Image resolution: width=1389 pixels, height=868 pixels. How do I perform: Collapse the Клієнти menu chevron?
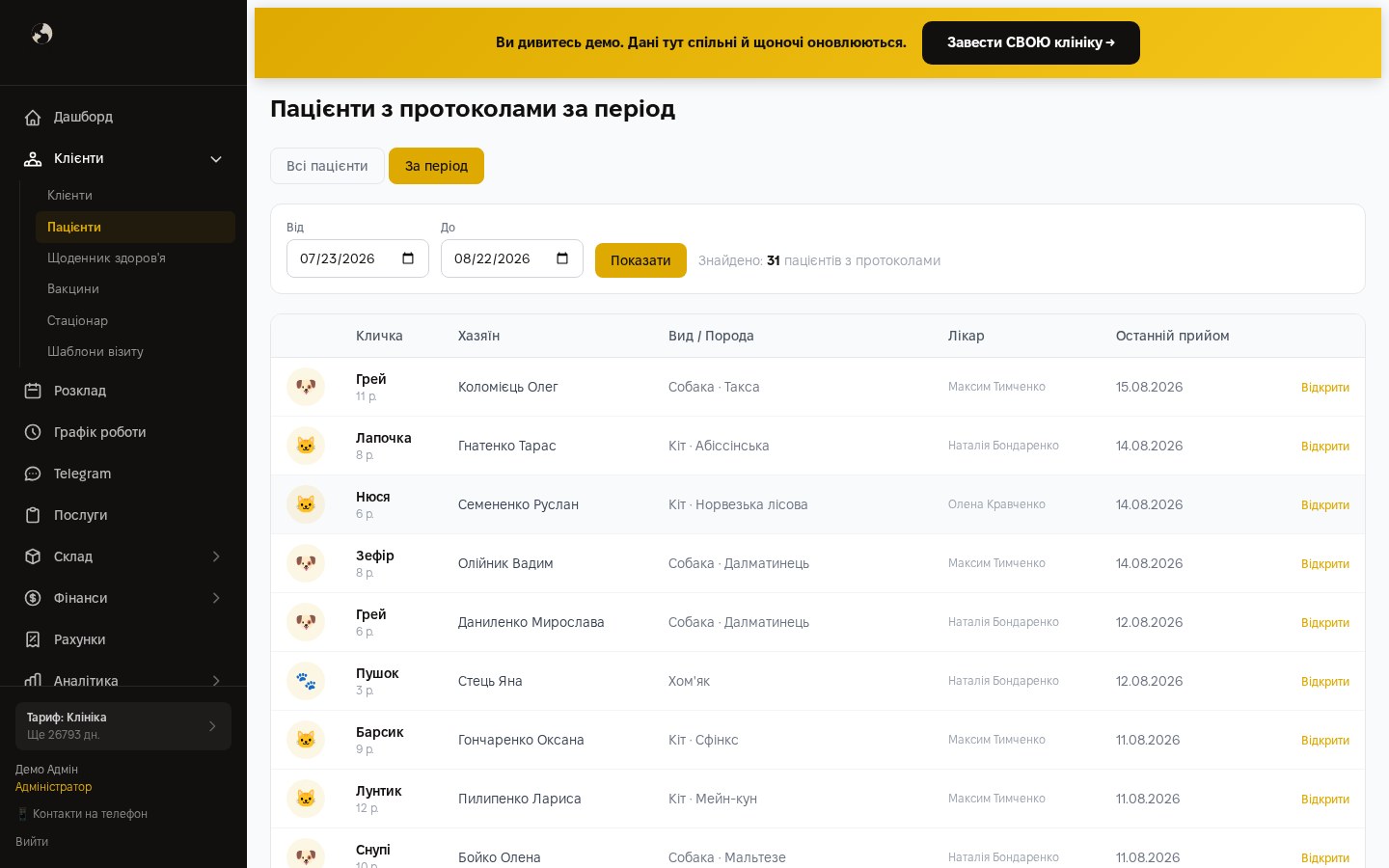216,159
